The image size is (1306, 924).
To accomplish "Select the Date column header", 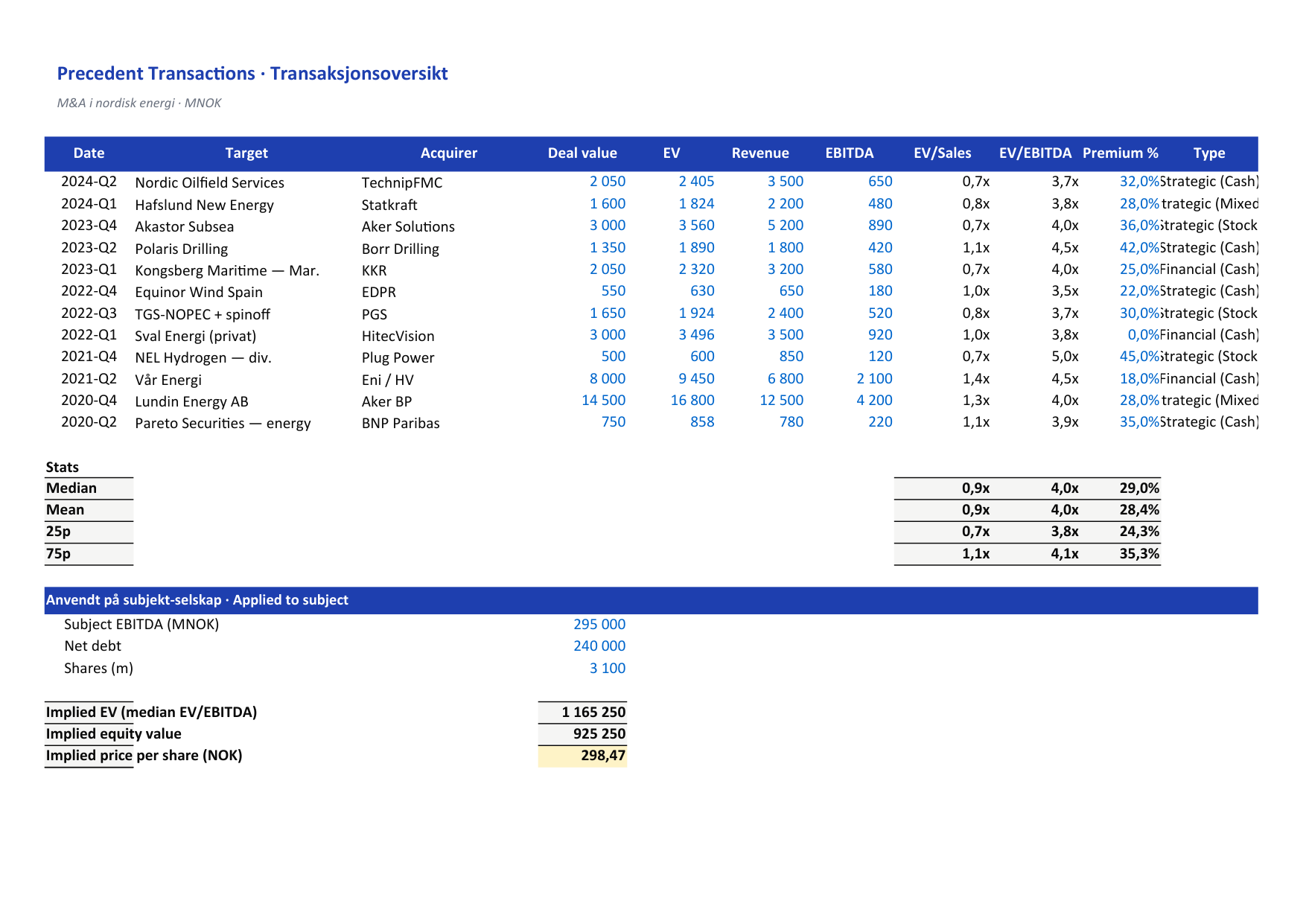I will (89, 153).
